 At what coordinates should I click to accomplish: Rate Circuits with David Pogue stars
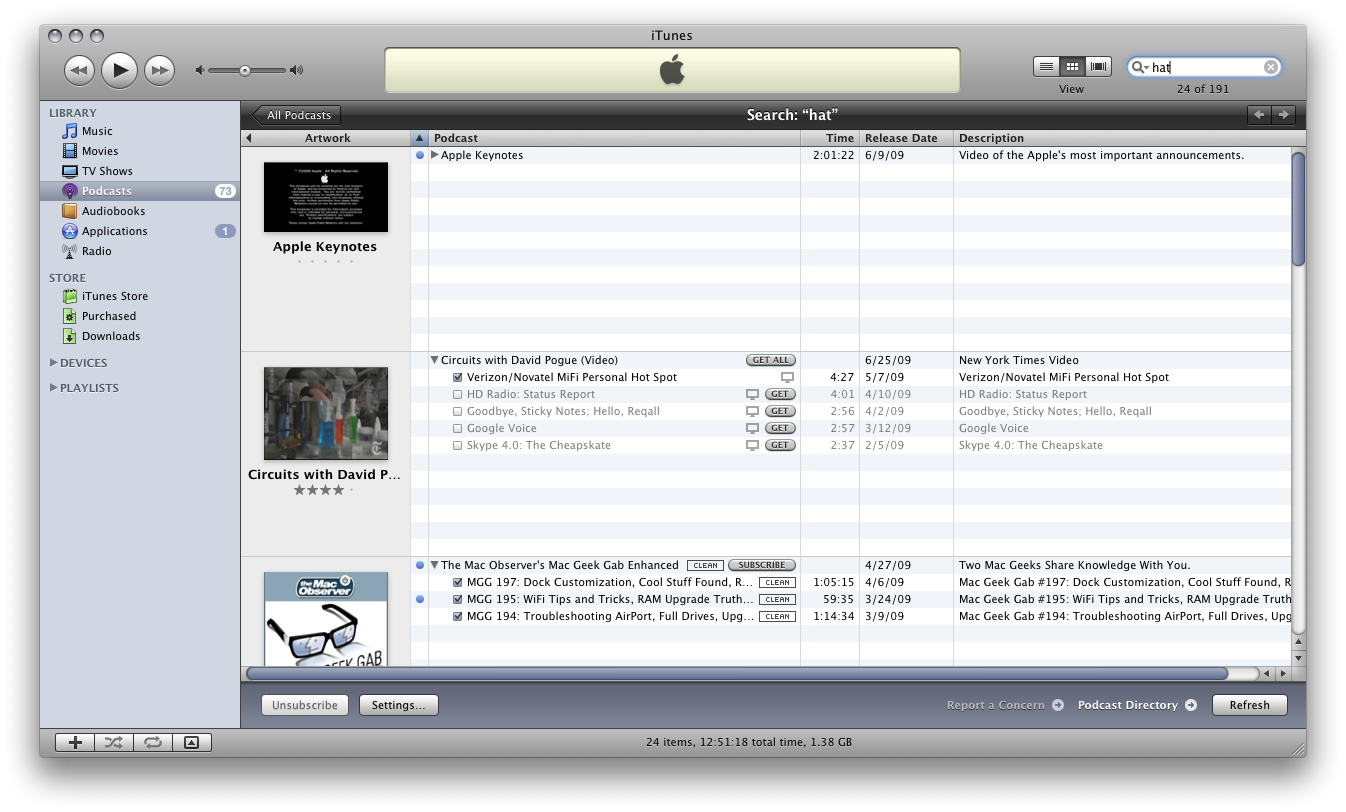(325, 490)
